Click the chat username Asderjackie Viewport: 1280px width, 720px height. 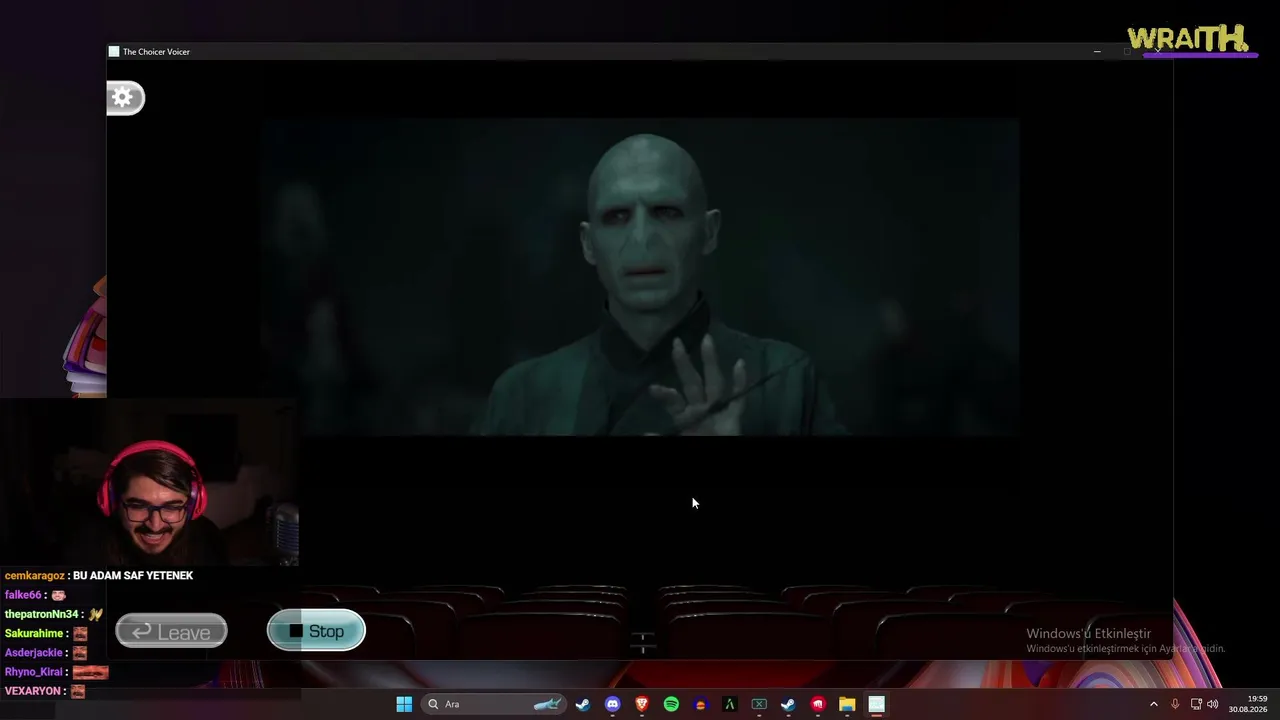pyautogui.click(x=34, y=653)
